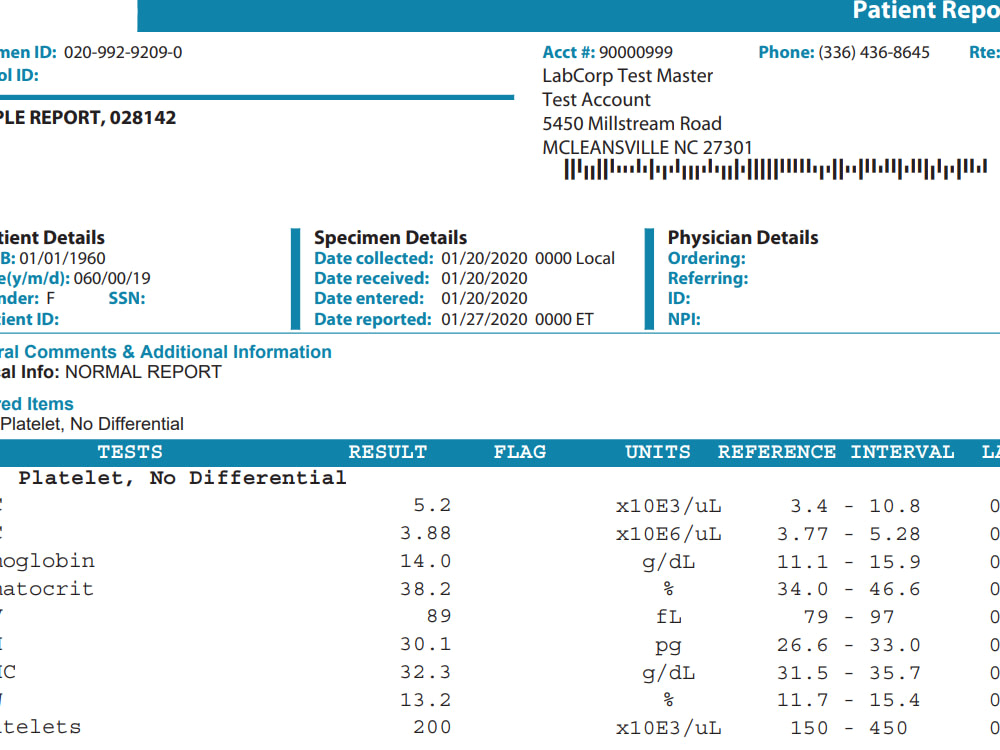Click 'MCLEANSVILLE NC 27301' text
This screenshot has height=750, width=1000.
click(647, 148)
